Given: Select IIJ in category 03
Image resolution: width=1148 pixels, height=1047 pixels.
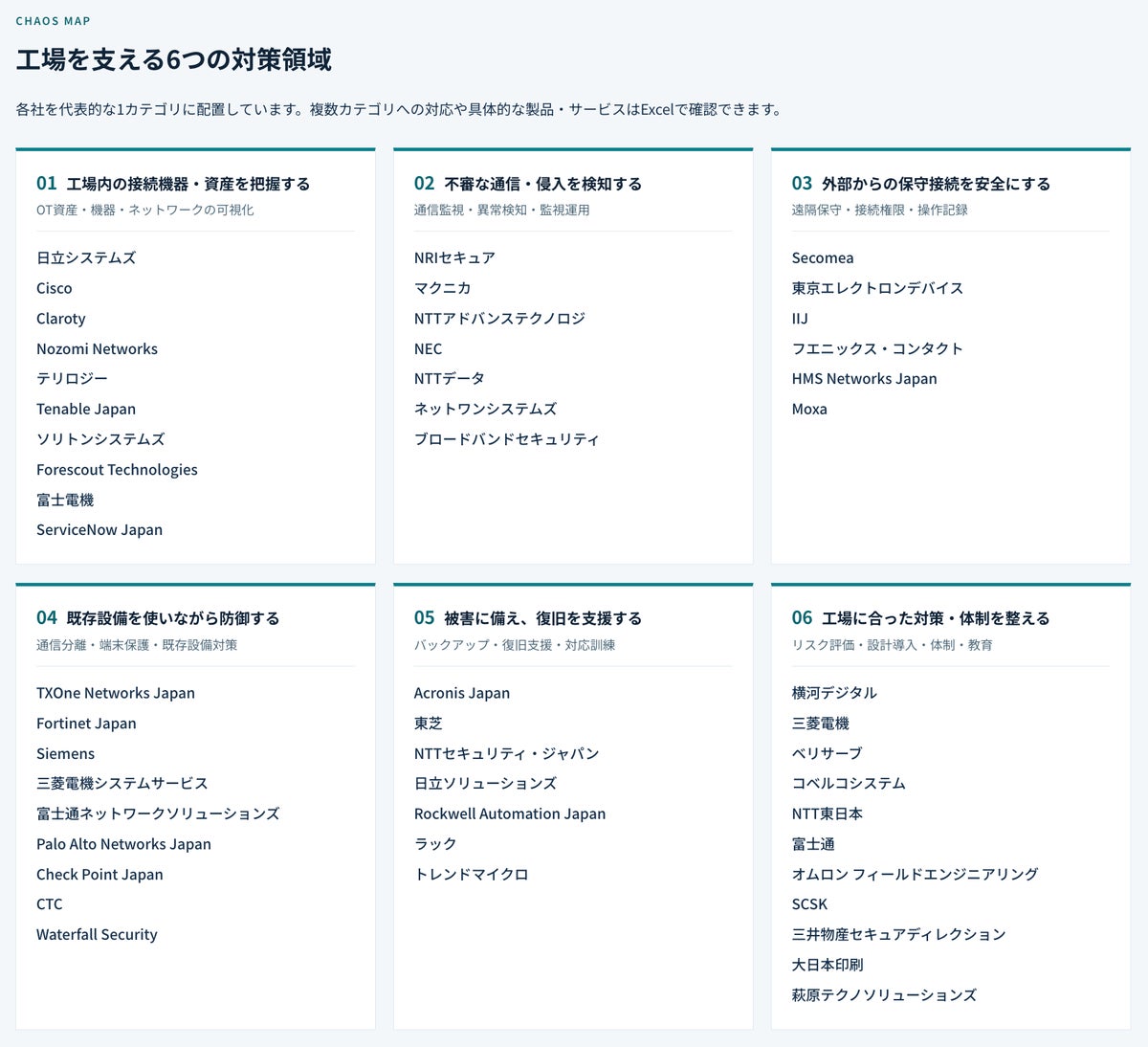Looking at the screenshot, I should click(800, 319).
